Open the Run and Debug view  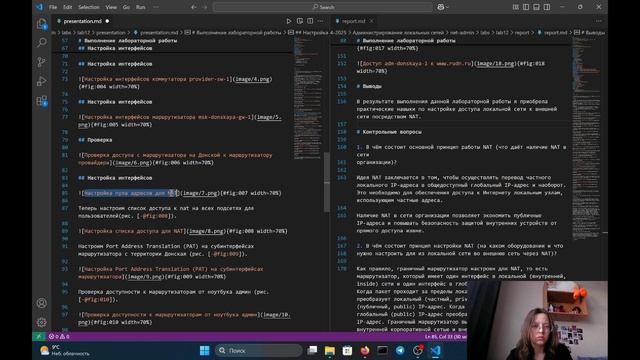(x=42, y=81)
